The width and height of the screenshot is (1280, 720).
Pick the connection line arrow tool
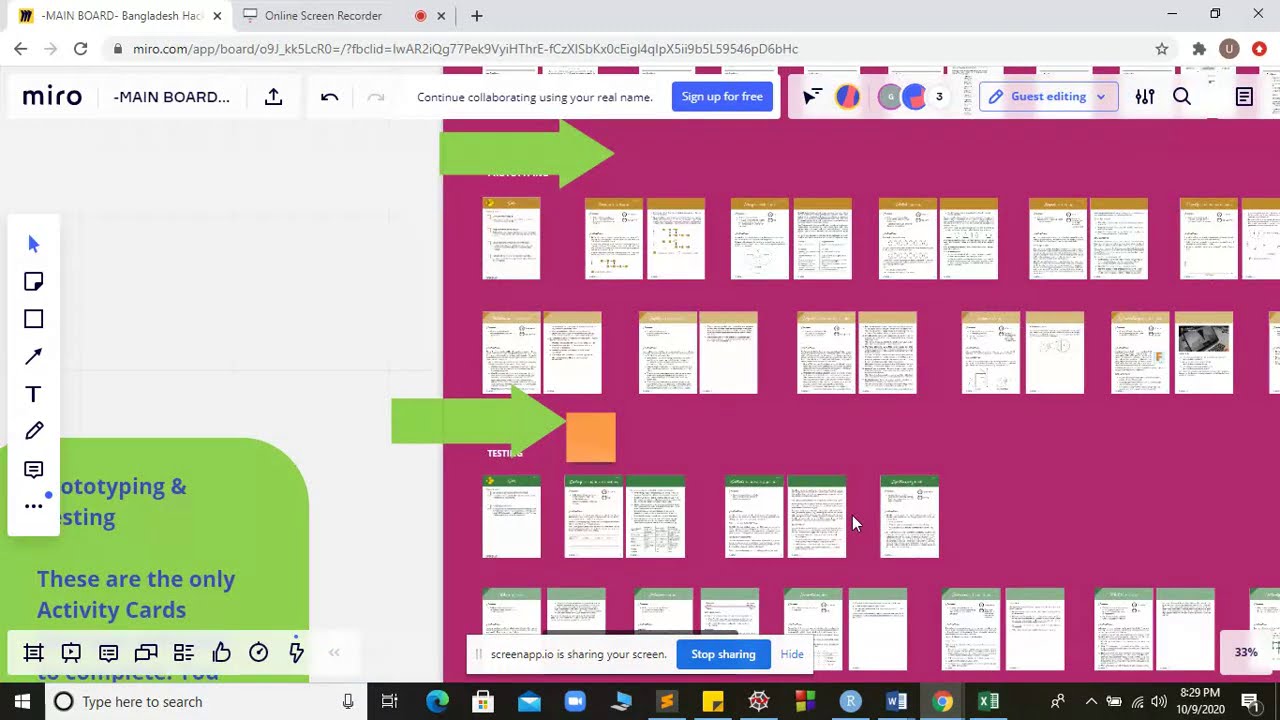point(33,356)
